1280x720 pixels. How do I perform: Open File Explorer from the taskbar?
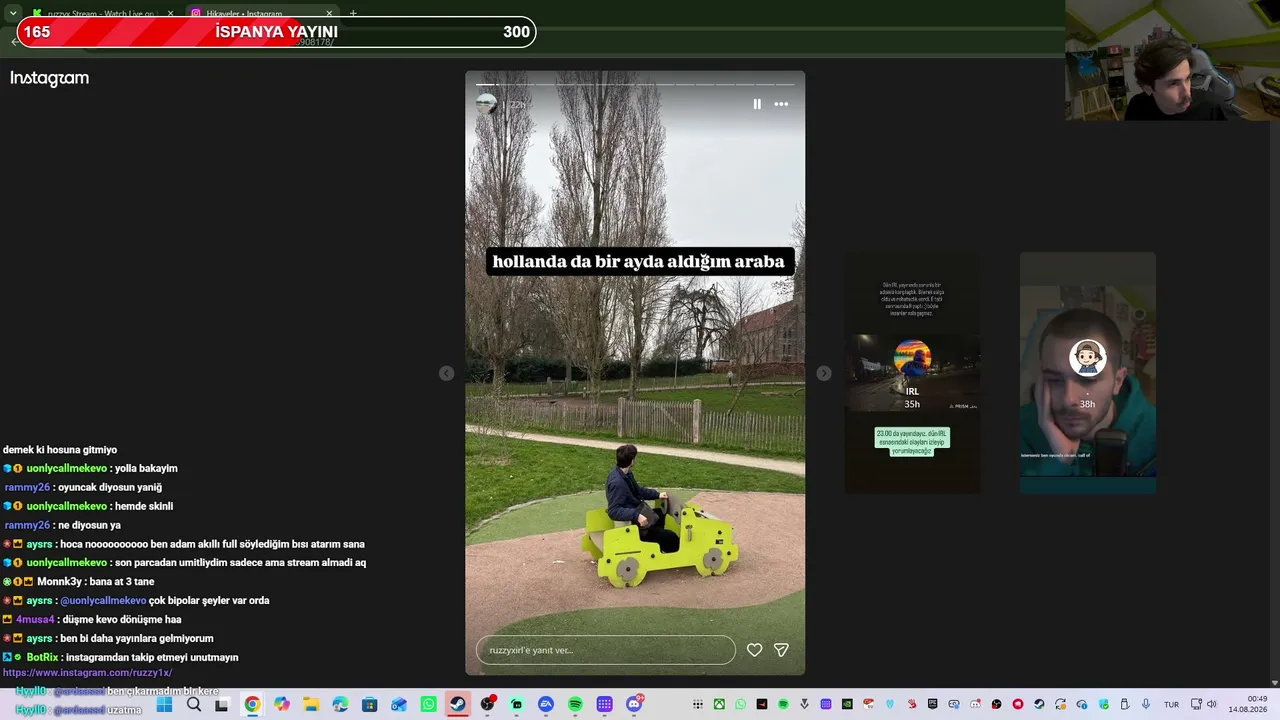311,705
